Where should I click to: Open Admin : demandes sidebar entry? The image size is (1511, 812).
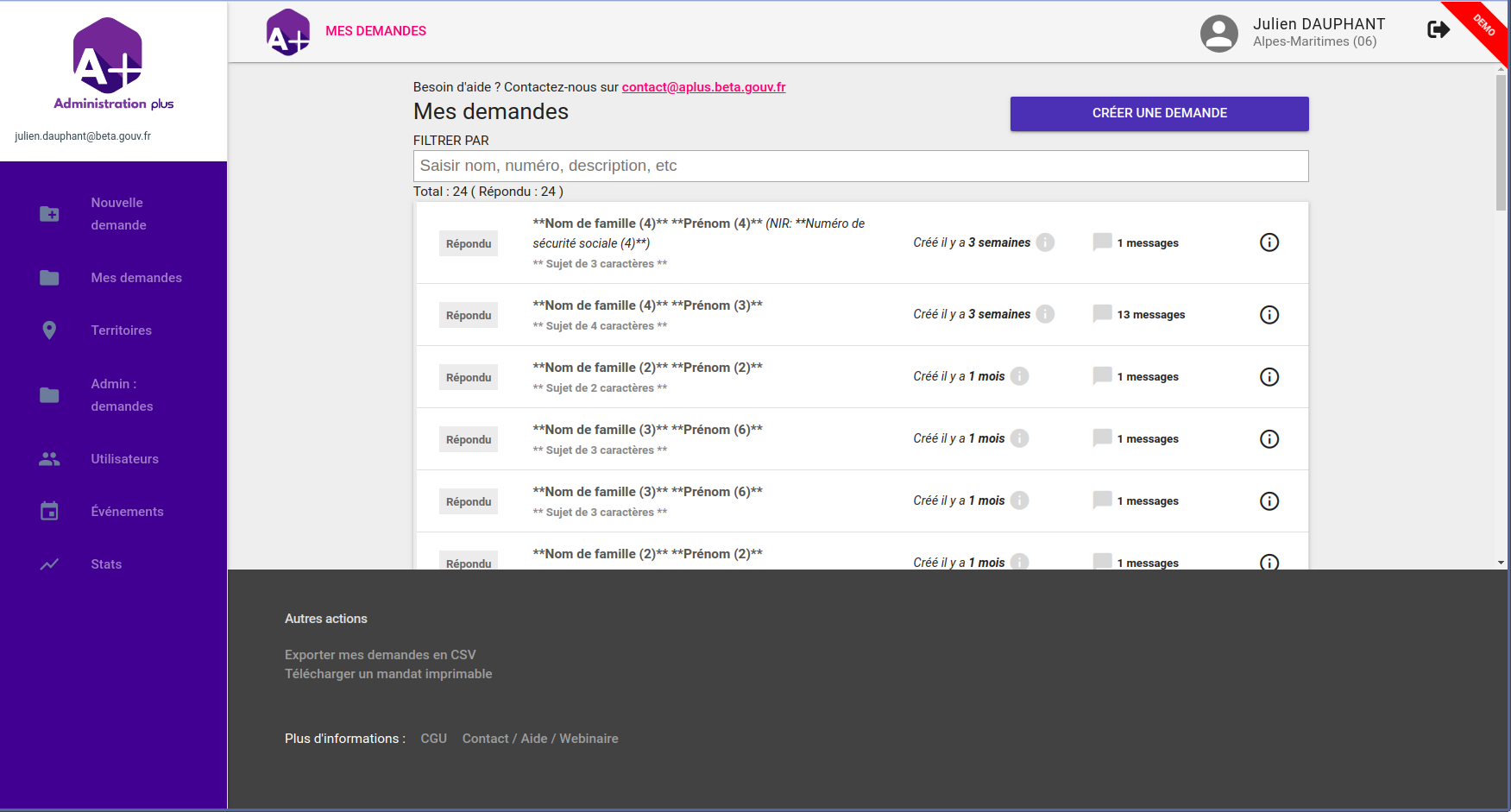point(122,395)
